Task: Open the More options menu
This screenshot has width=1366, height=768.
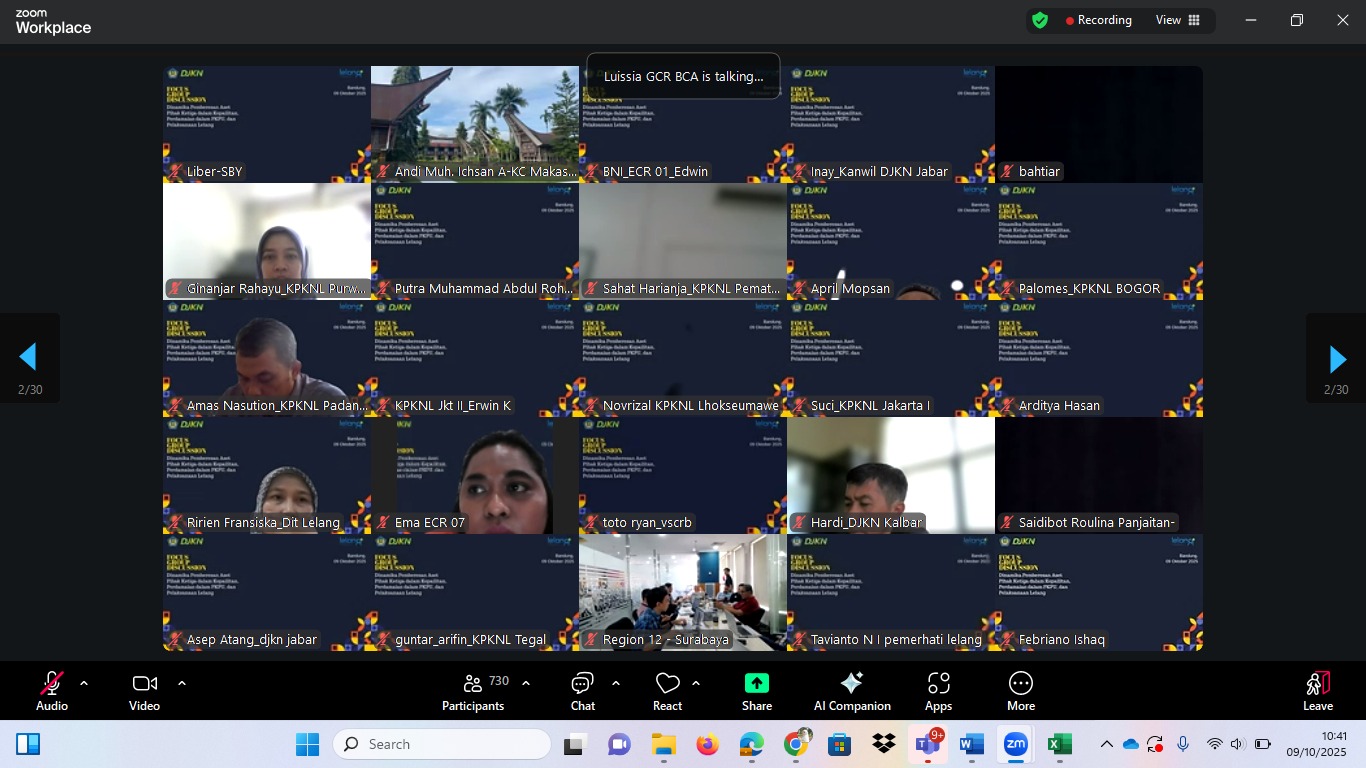Action: tap(1020, 691)
